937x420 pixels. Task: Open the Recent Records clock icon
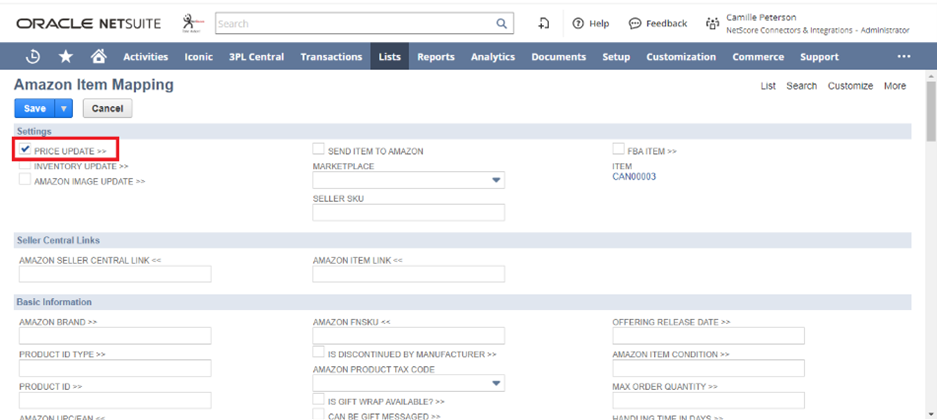coord(33,57)
